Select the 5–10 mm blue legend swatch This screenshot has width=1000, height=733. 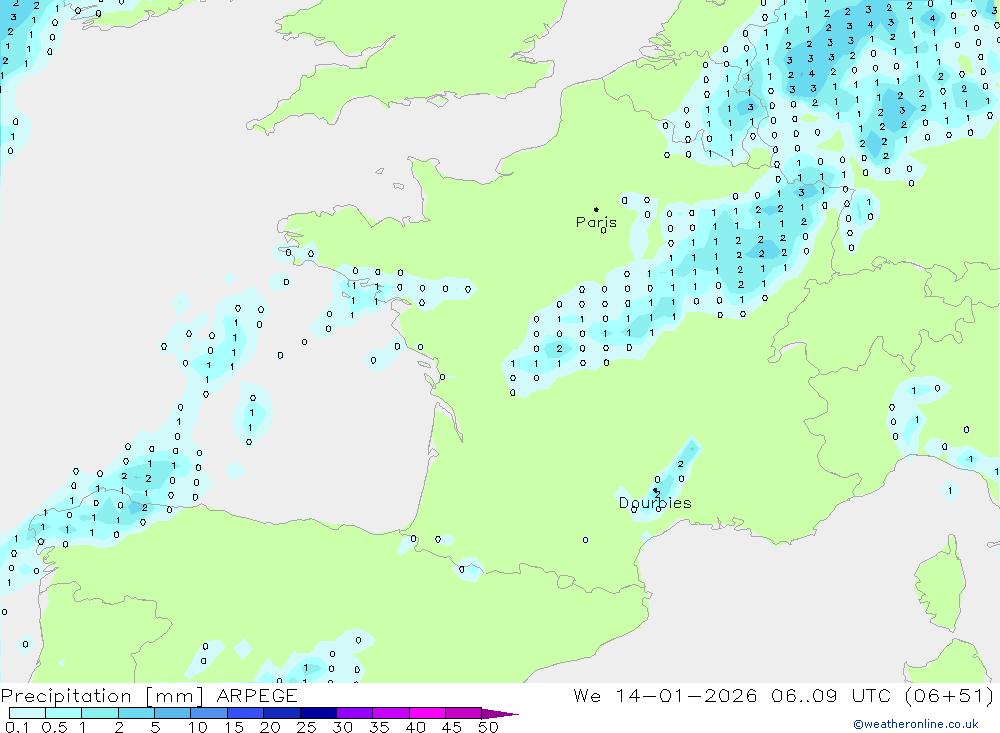[x=173, y=713]
